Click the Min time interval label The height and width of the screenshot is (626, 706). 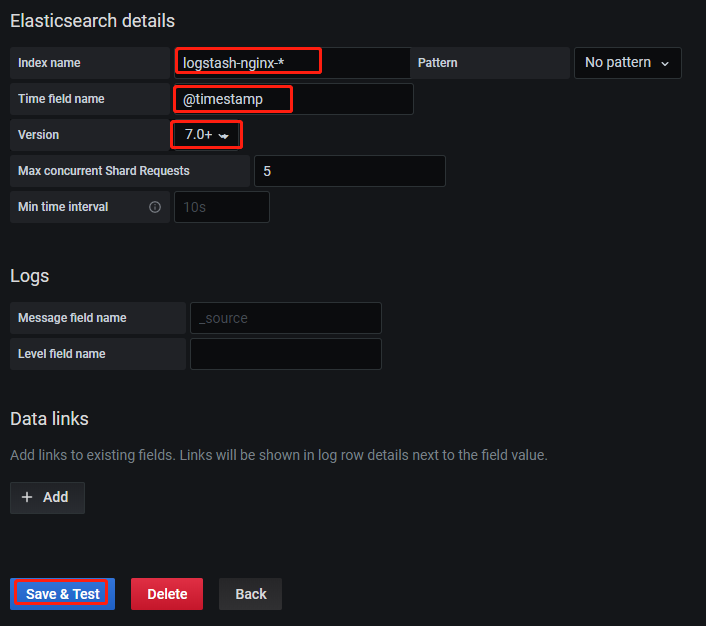pyautogui.click(x=63, y=207)
